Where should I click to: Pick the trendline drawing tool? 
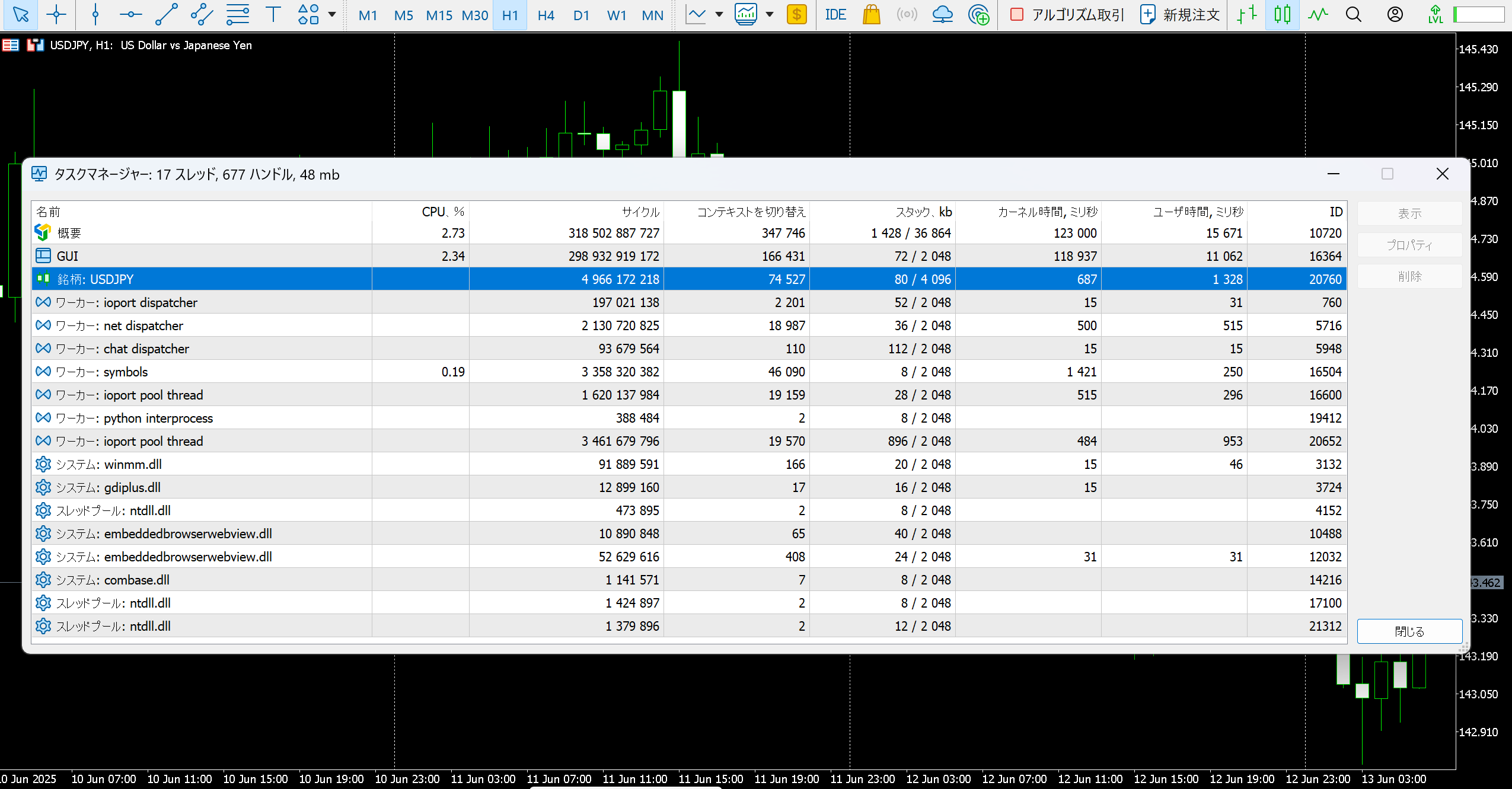(x=166, y=15)
